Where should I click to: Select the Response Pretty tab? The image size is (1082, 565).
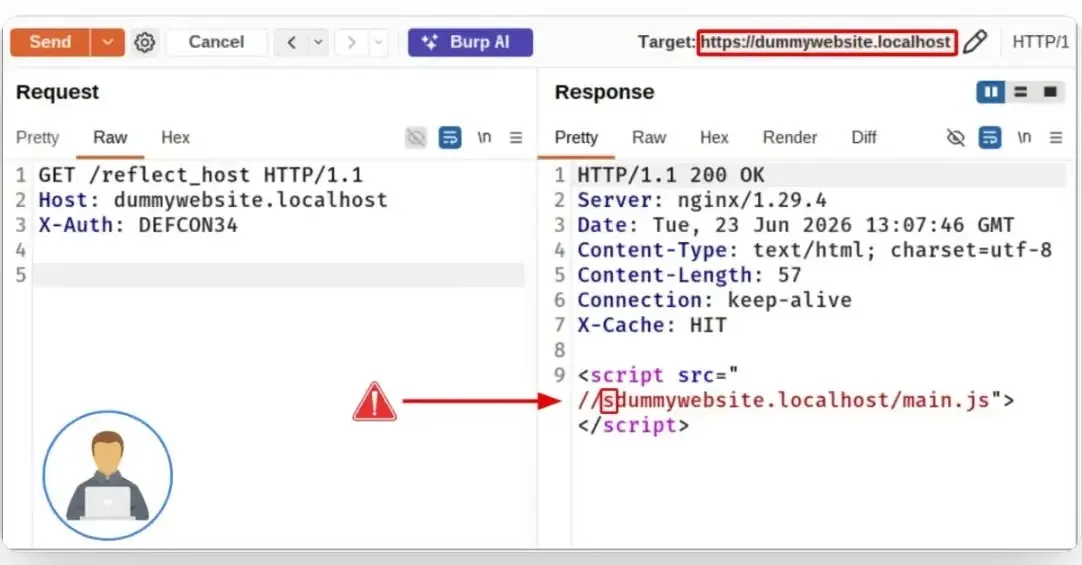576,137
